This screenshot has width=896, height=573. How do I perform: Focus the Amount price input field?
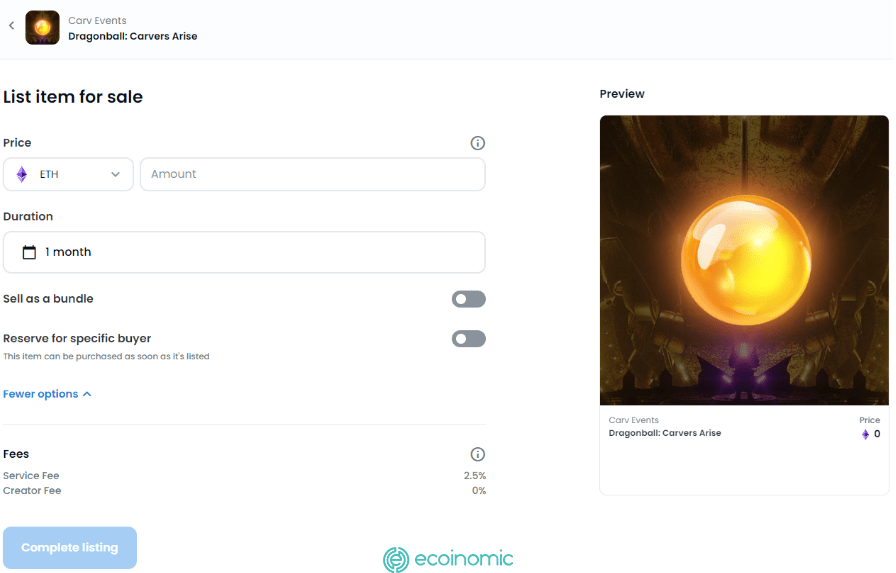(313, 174)
